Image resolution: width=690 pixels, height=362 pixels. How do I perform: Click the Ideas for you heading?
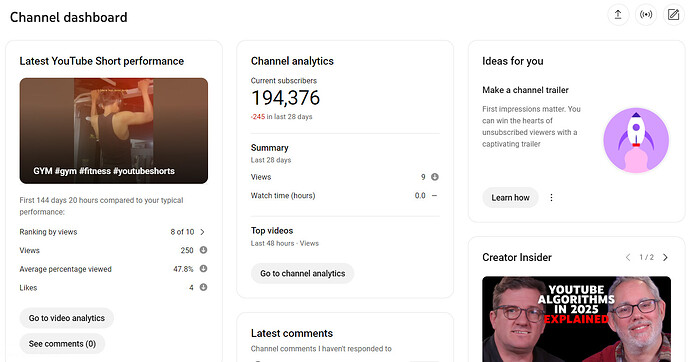[513, 61]
